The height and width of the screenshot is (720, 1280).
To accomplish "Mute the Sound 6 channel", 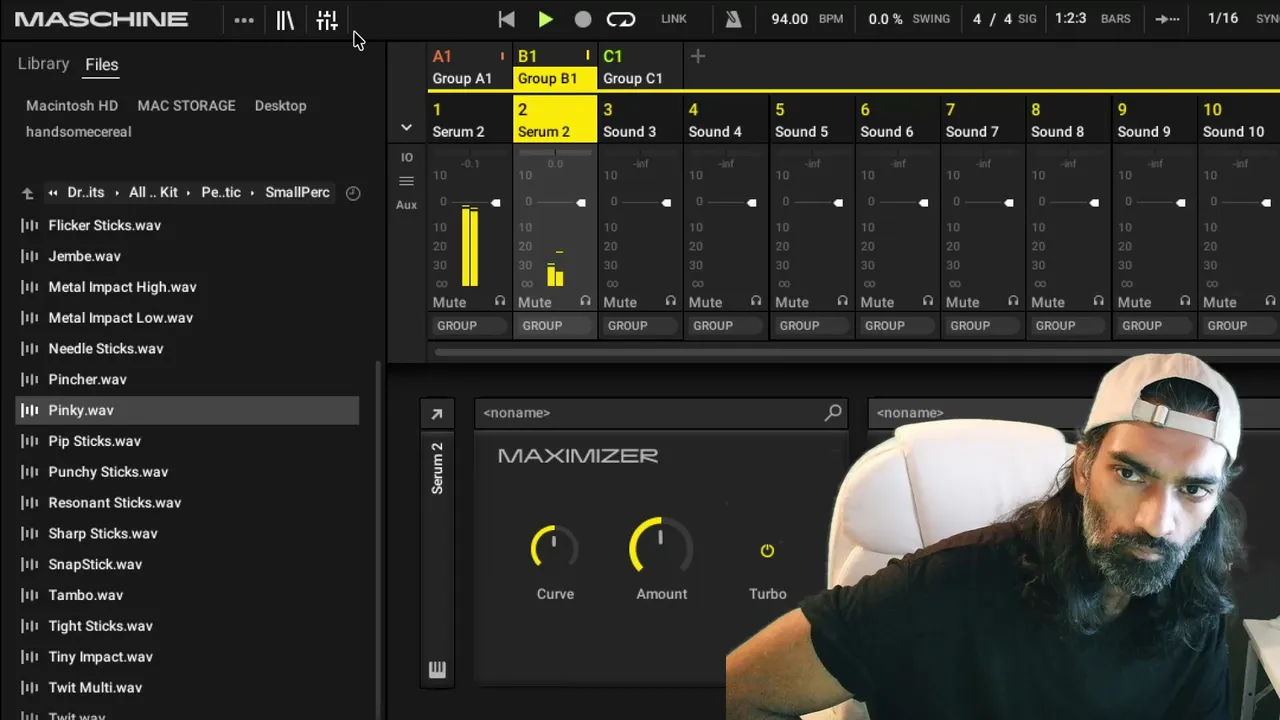I will pos(877,302).
